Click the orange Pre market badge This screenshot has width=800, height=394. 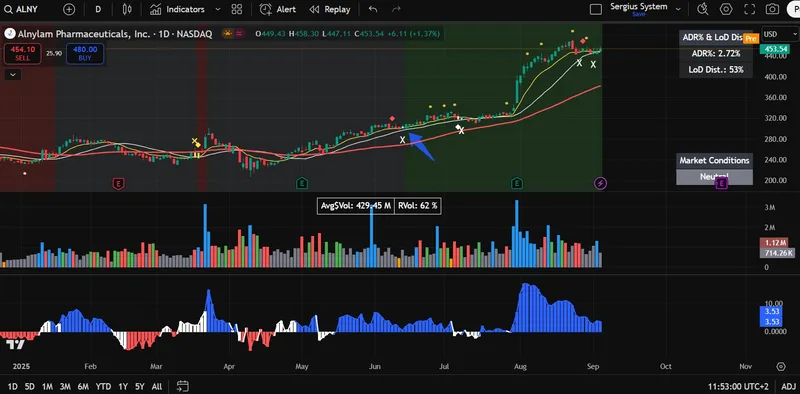coord(751,38)
